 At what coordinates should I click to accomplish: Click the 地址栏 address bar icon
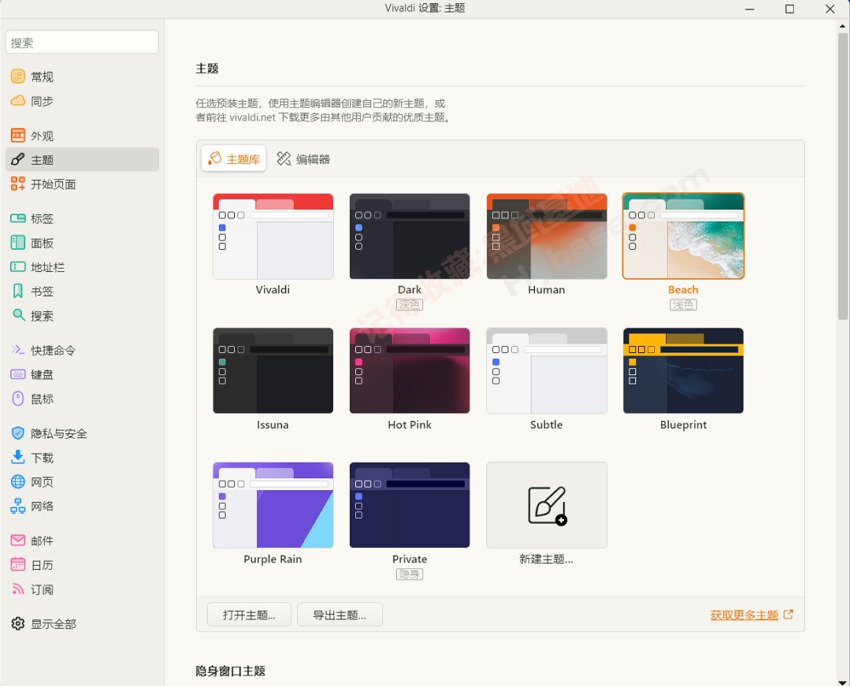click(x=18, y=267)
